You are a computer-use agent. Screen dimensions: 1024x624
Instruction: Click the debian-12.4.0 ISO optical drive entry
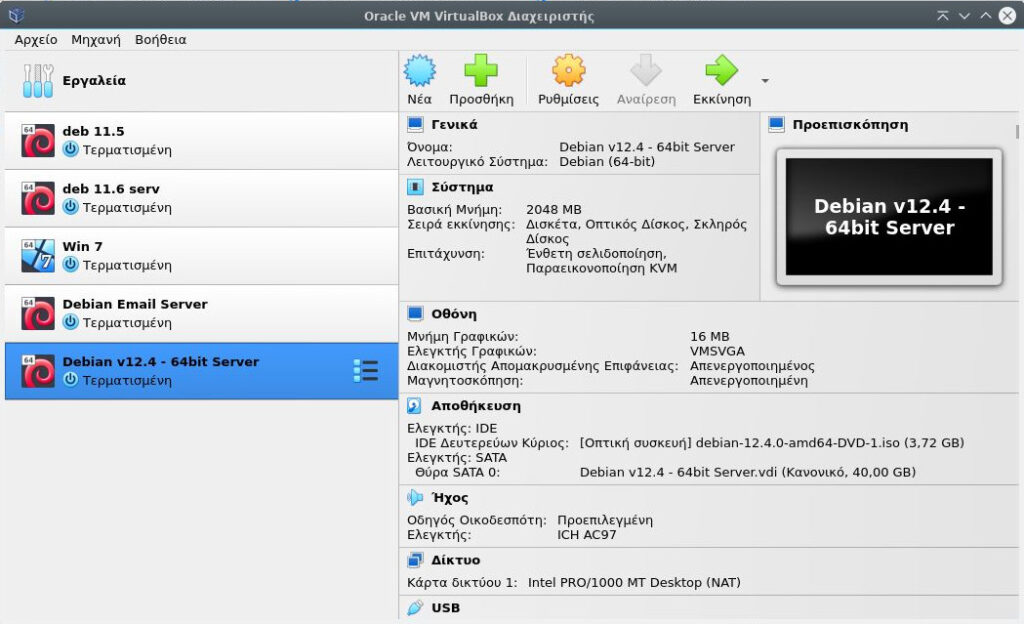coord(771,443)
